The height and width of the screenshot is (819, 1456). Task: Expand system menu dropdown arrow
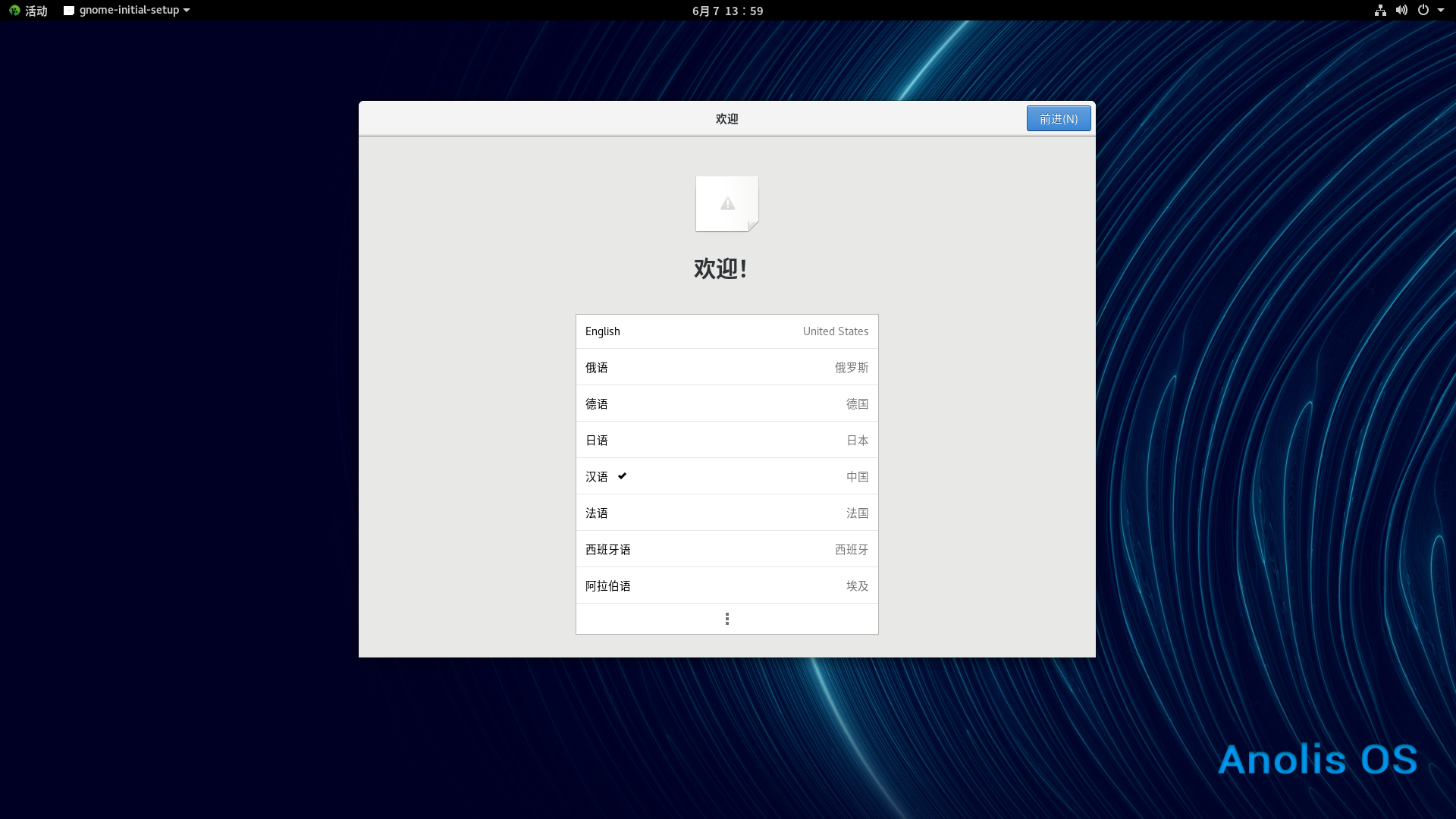tap(1441, 11)
